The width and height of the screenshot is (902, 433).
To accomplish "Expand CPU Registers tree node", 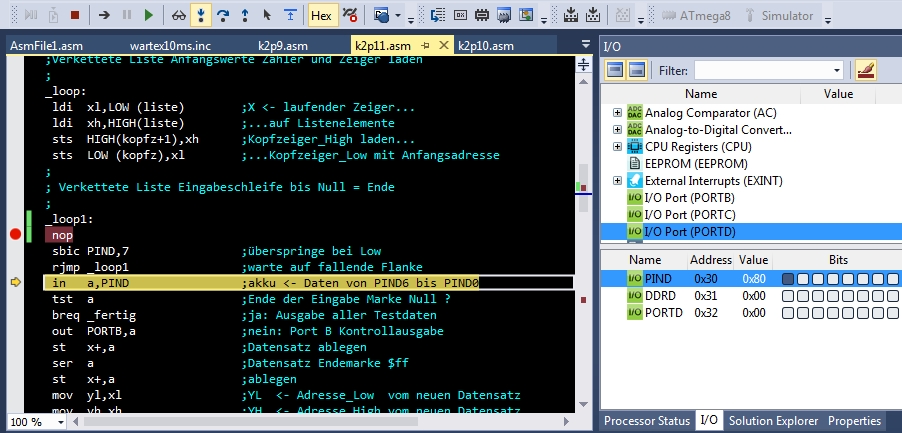I will point(617,146).
